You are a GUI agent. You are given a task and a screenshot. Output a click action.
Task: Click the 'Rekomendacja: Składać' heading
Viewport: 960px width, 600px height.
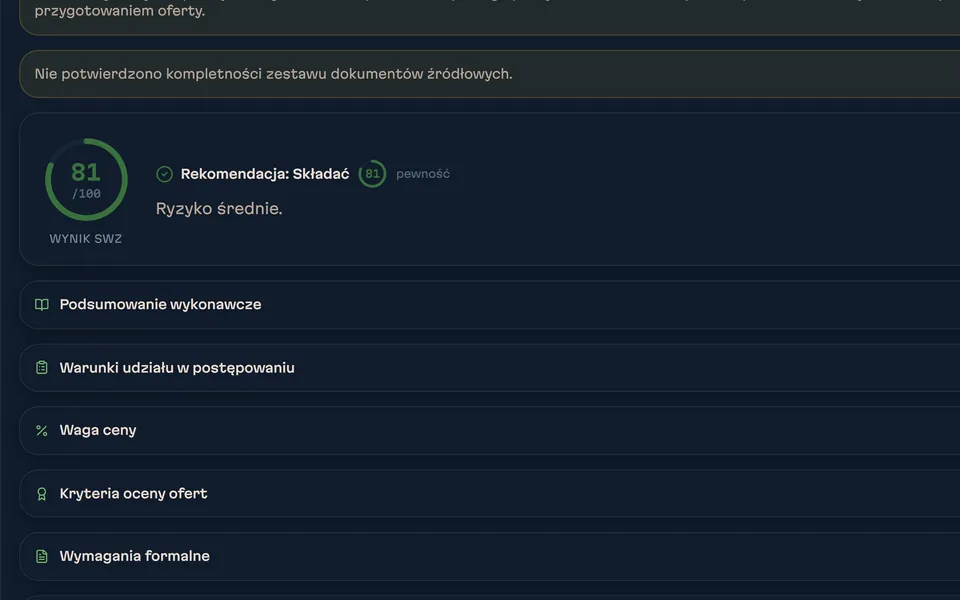264,174
